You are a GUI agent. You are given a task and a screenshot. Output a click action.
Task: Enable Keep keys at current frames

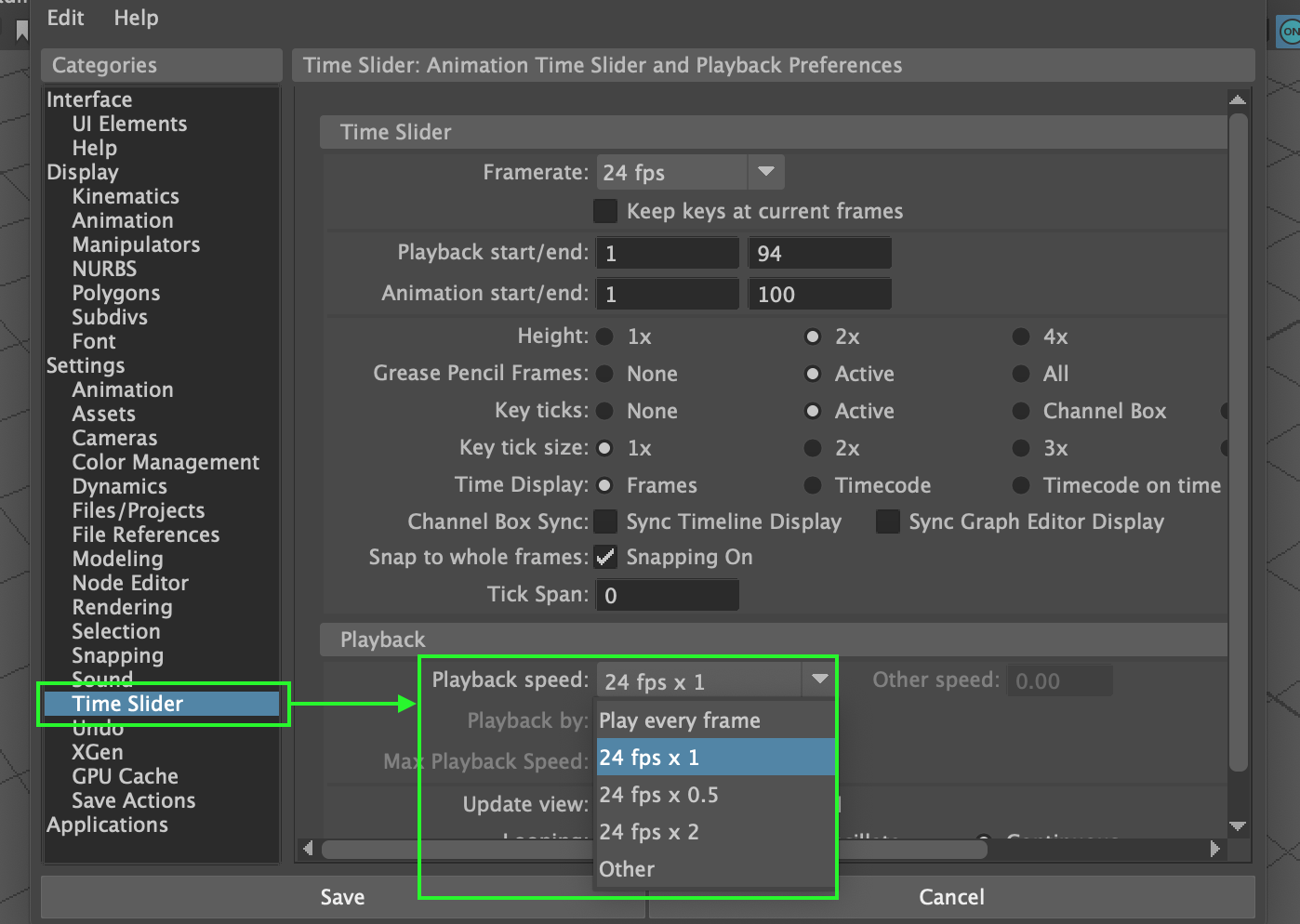[605, 211]
